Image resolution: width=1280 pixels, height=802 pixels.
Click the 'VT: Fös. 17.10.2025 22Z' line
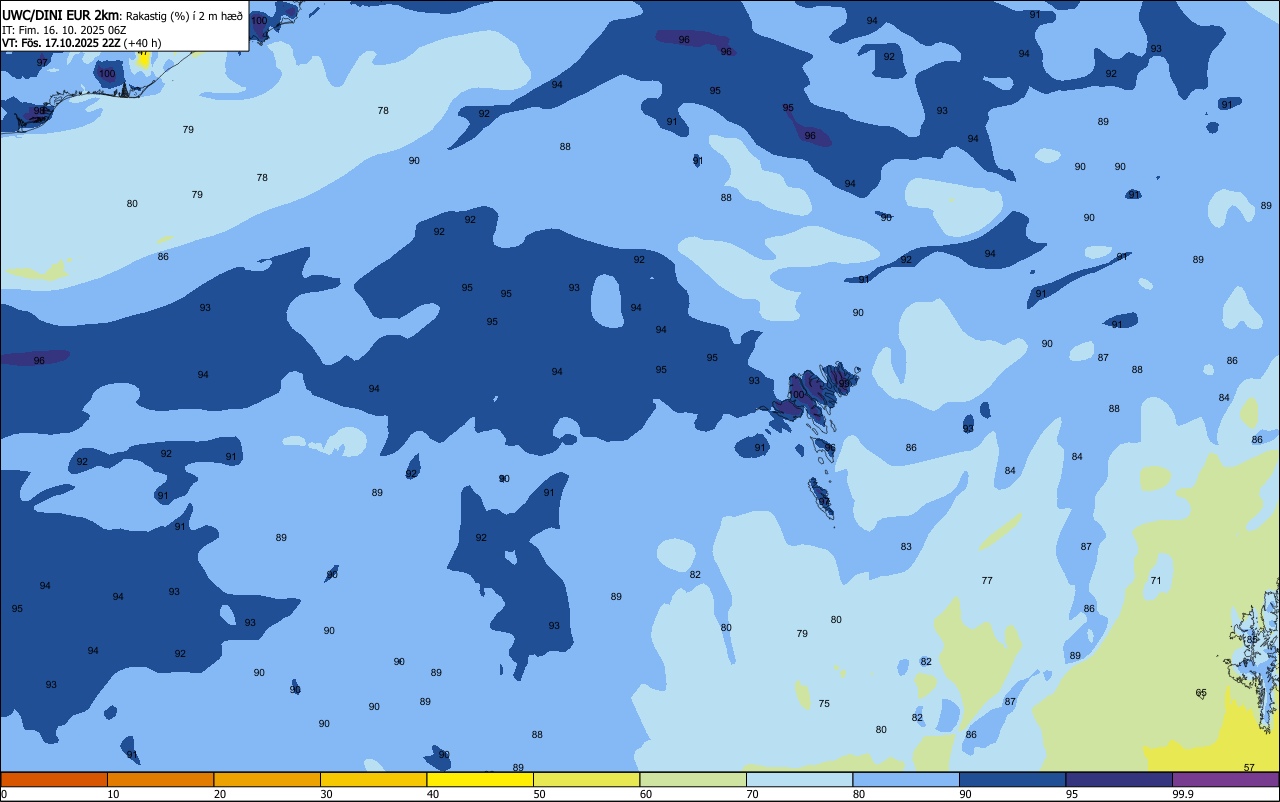61,43
